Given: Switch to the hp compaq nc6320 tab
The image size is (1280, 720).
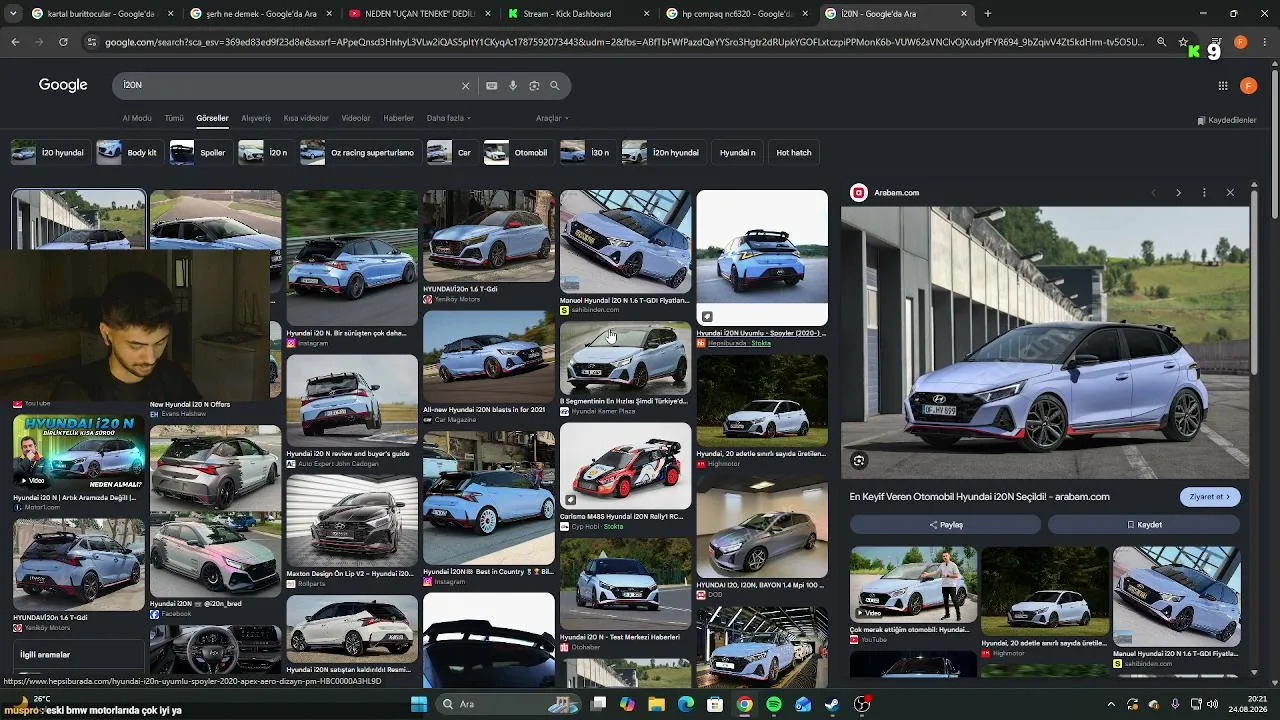Looking at the screenshot, I should 738,14.
